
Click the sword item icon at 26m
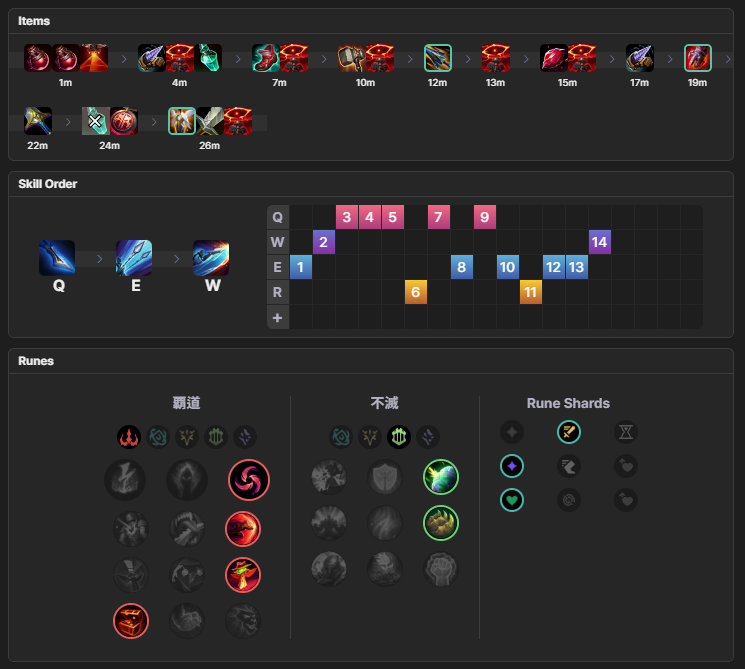click(210, 121)
